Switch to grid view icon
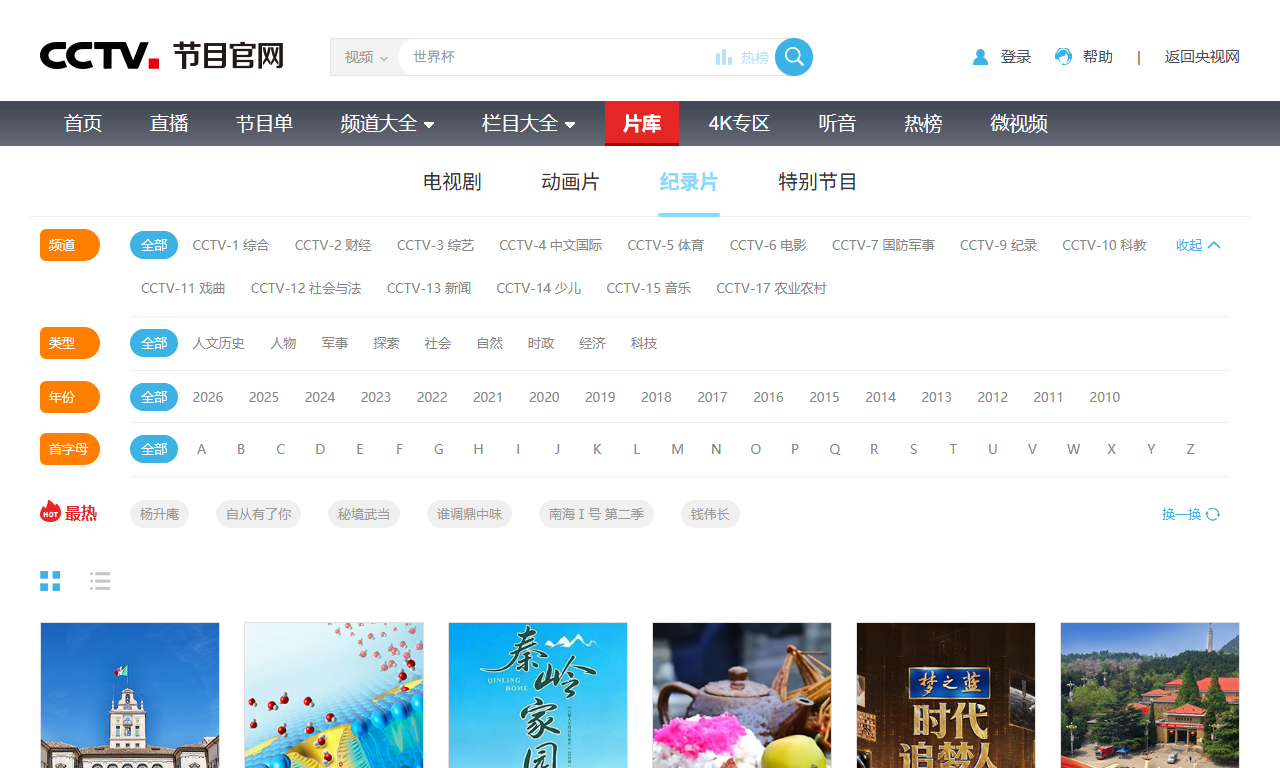Image resolution: width=1280 pixels, height=768 pixels. pos(50,581)
